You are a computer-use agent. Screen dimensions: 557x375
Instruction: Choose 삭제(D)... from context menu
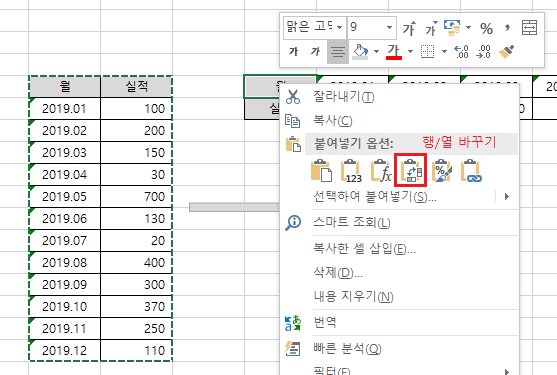[338, 273]
